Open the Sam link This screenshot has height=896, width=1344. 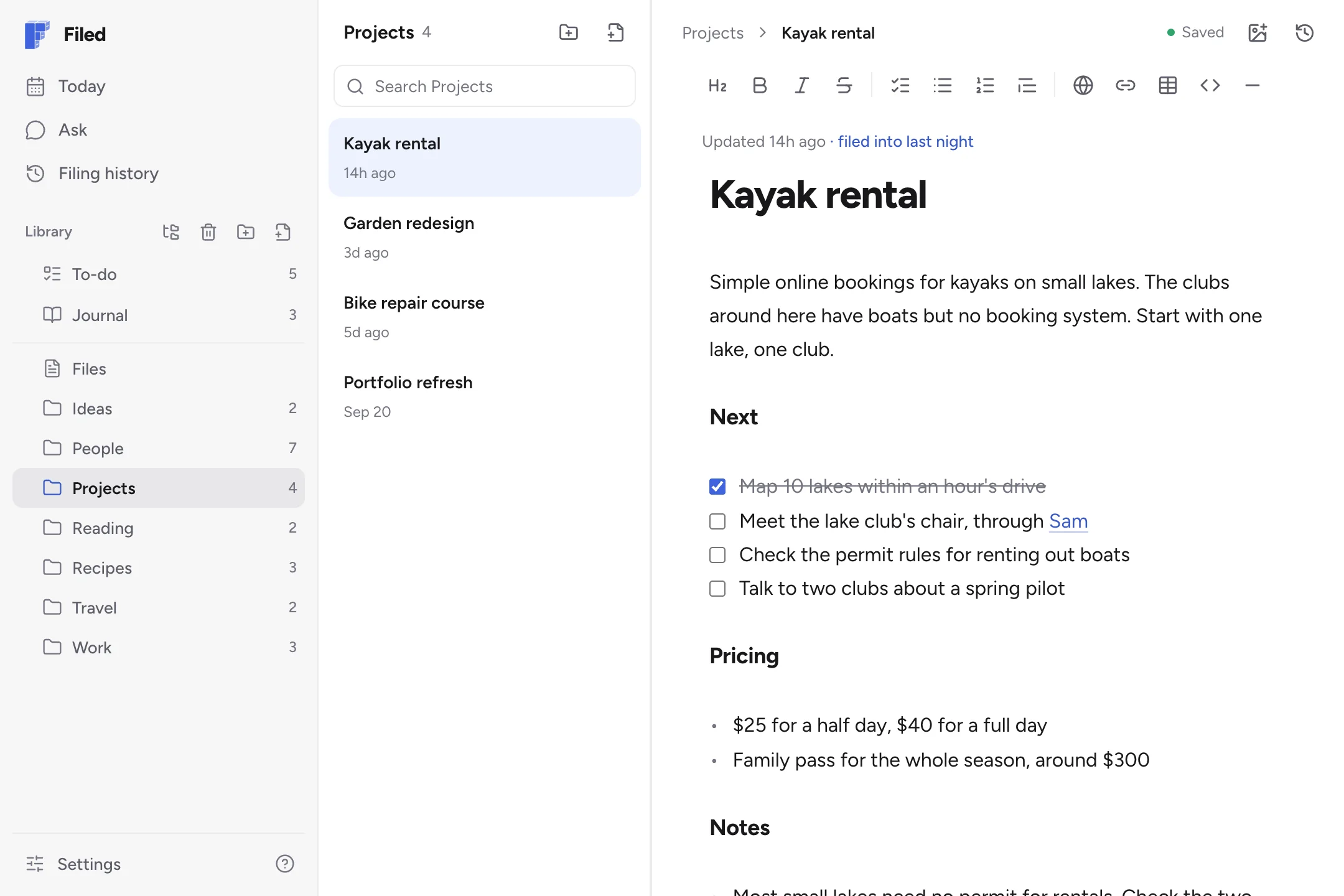point(1068,521)
